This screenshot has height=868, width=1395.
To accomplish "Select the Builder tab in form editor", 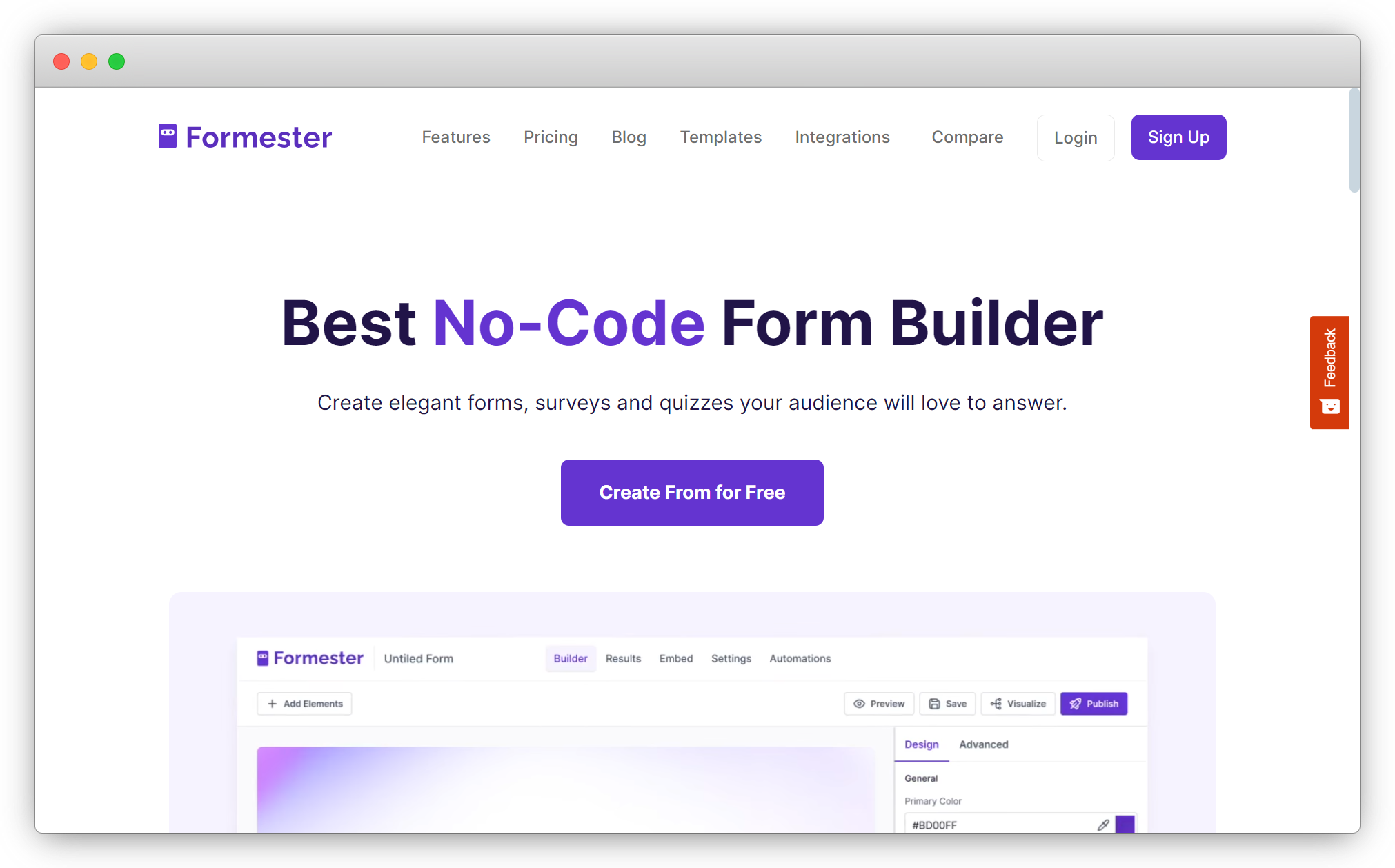I will click(x=570, y=659).
